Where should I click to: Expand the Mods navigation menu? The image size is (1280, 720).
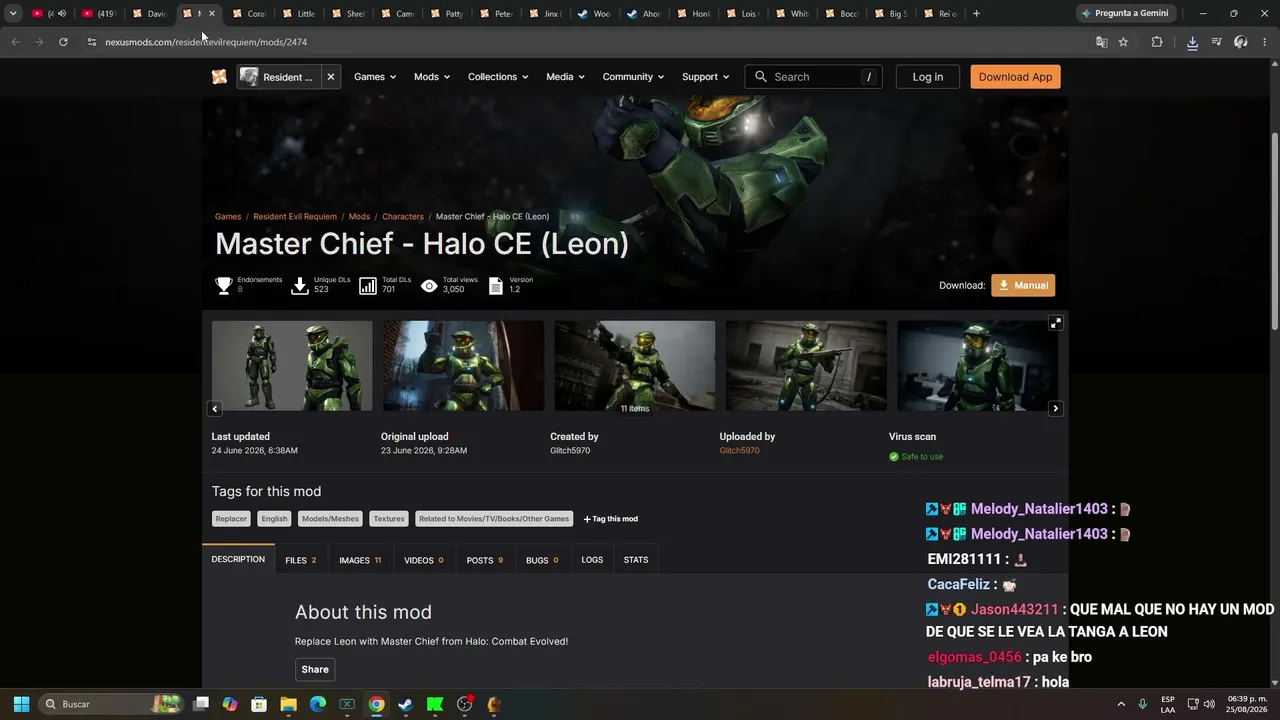(x=432, y=77)
